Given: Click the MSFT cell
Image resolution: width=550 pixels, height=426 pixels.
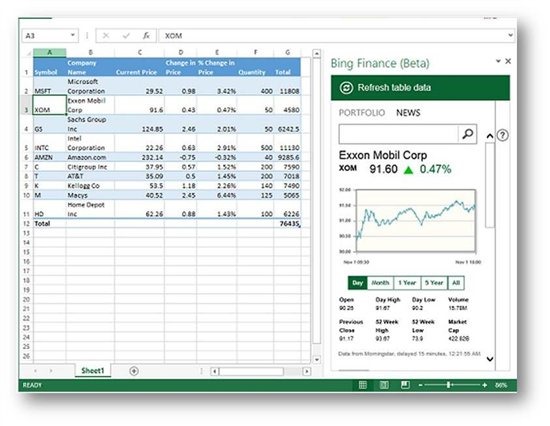Looking at the screenshot, I should (49, 86).
